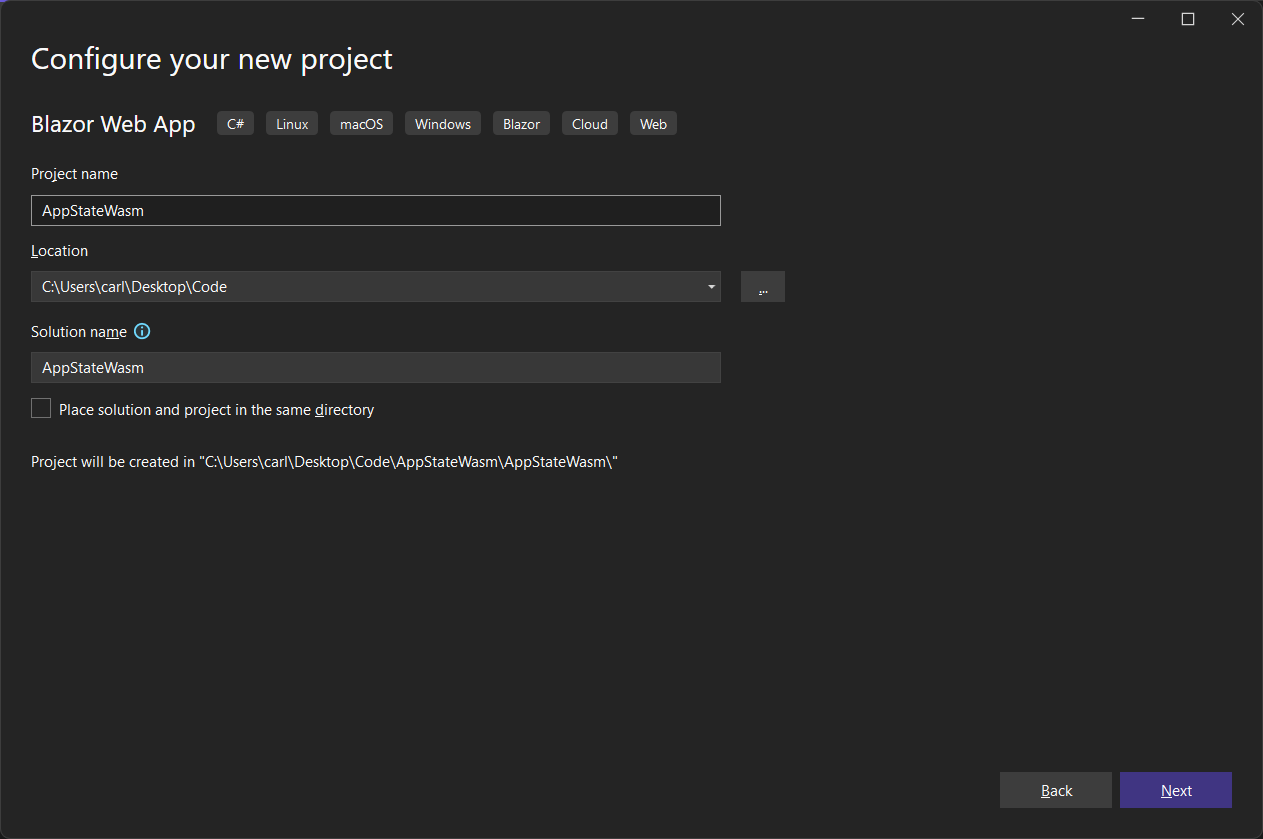Click the Cloud tag
Viewport: 1263px width, 839px height.
click(590, 124)
